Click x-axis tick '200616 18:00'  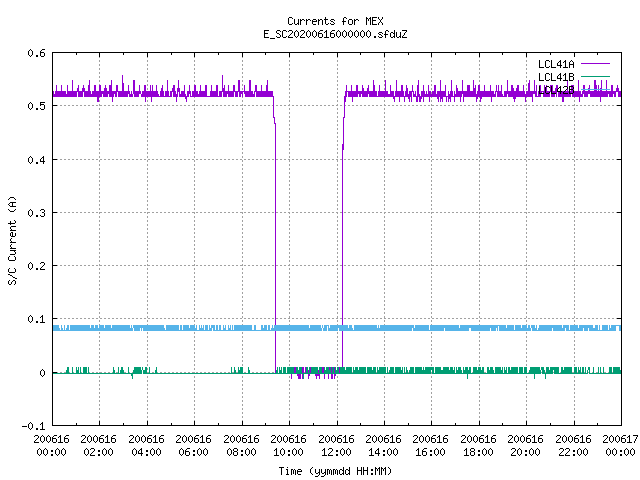point(478,446)
